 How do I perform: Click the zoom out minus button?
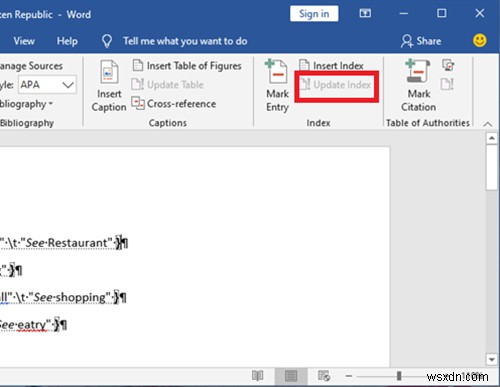coord(349,376)
